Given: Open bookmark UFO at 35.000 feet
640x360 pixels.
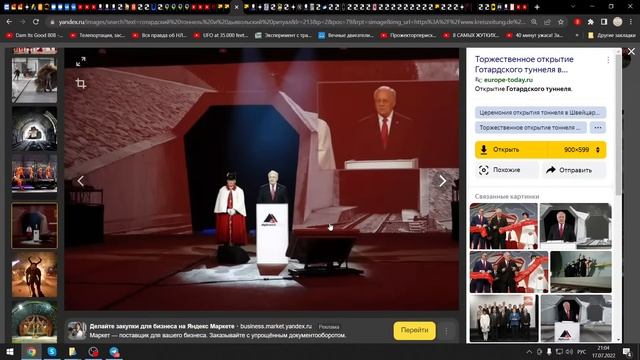Looking at the screenshot, I should pos(221,36).
